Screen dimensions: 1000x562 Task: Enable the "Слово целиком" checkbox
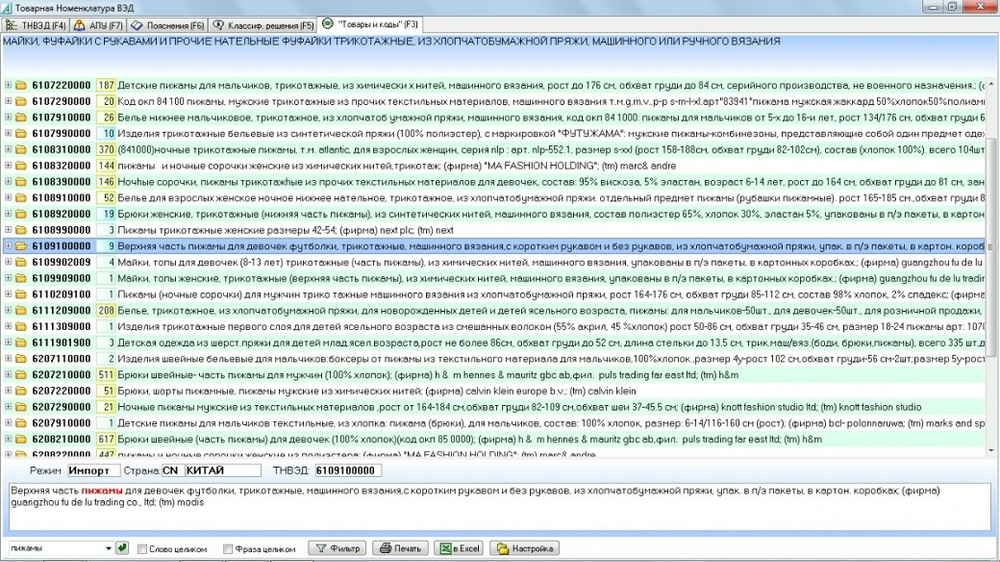142,549
